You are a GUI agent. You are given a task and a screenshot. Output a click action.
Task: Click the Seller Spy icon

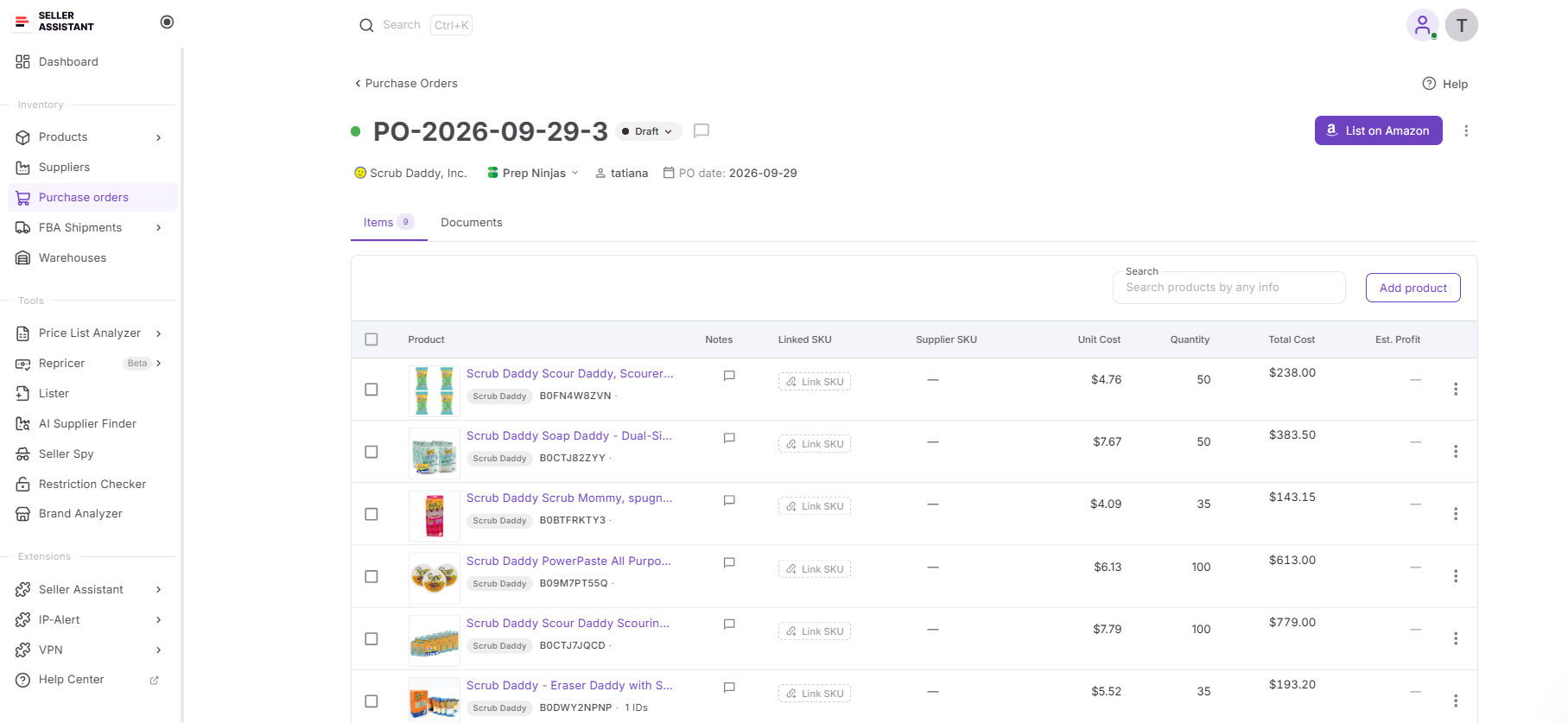point(23,454)
